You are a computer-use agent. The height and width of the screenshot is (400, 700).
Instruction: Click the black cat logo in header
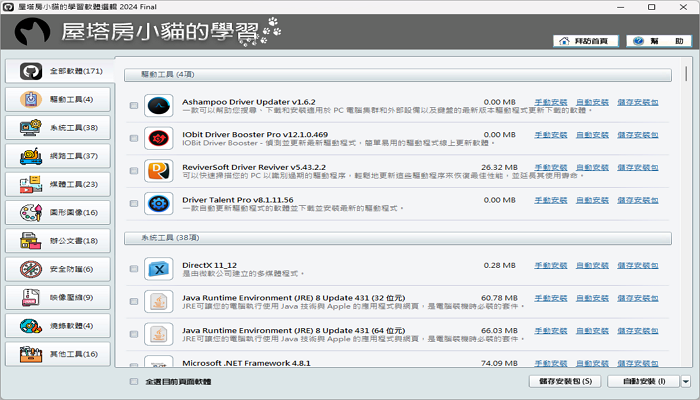tap(32, 31)
